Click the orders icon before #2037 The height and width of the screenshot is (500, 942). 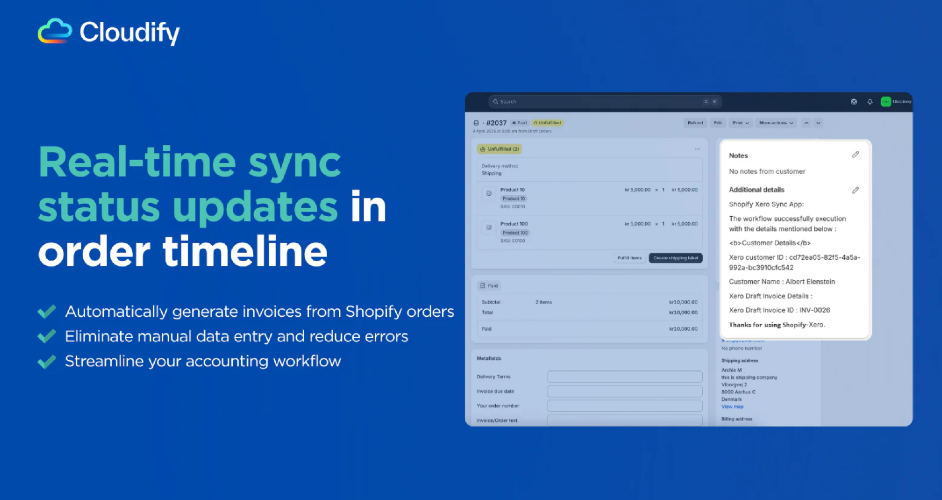coord(476,123)
